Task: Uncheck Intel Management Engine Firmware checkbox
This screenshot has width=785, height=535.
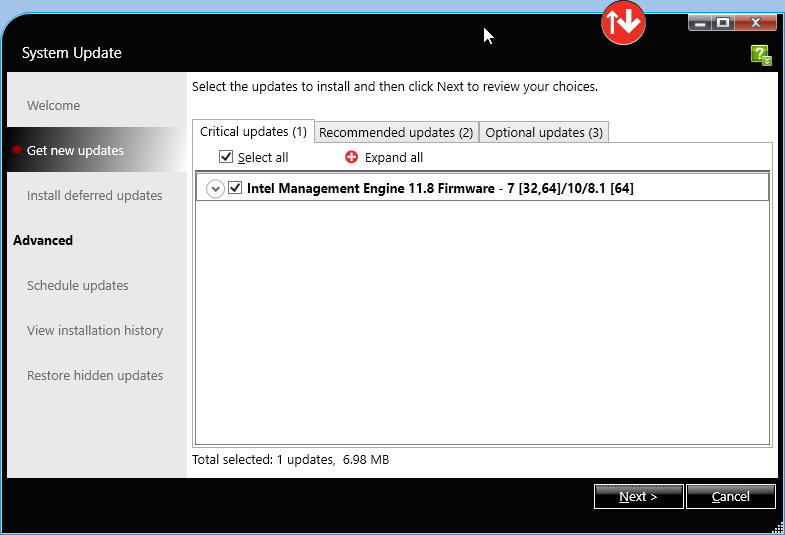Action: [x=235, y=188]
